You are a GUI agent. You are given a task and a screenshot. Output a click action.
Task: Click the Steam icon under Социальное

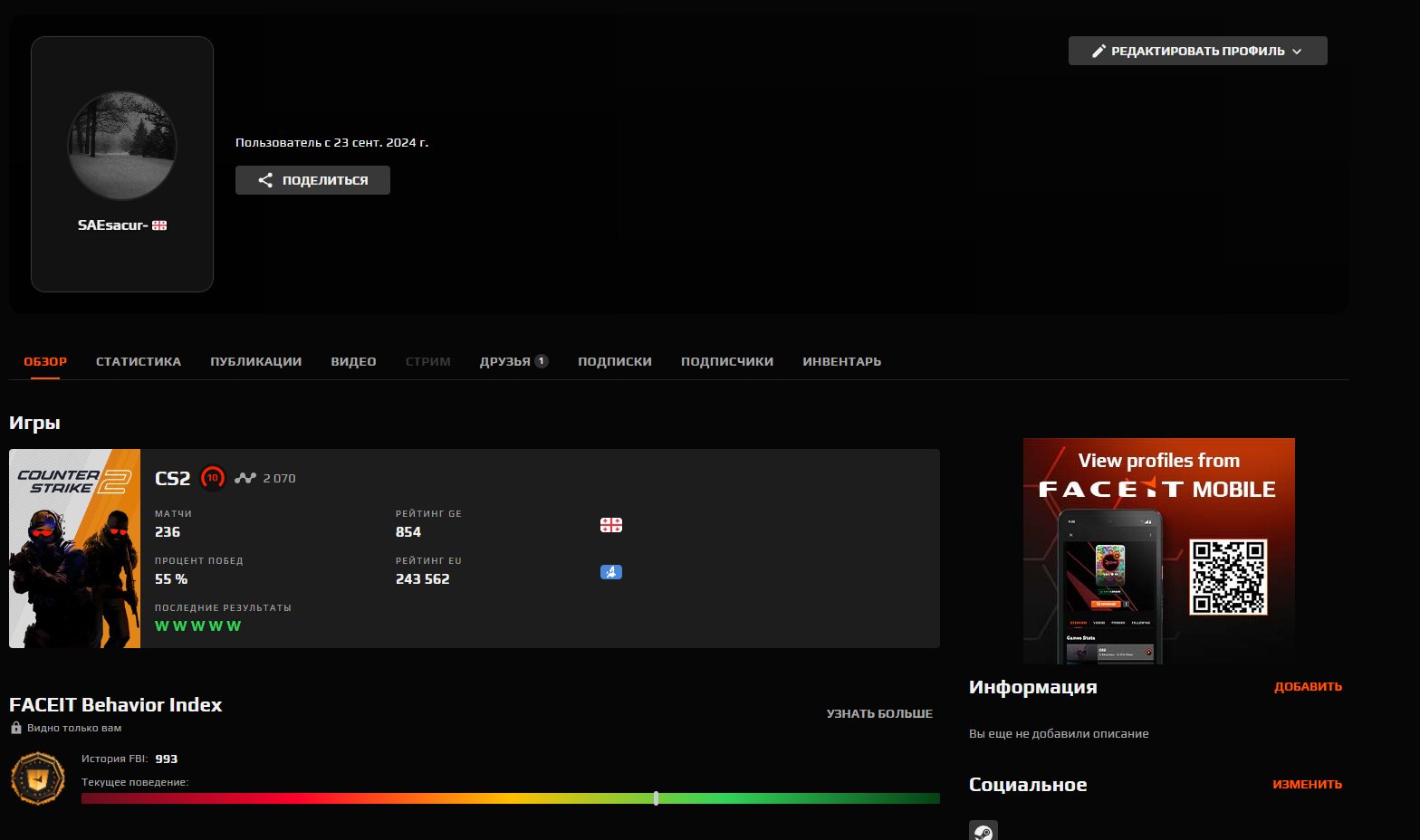[983, 831]
